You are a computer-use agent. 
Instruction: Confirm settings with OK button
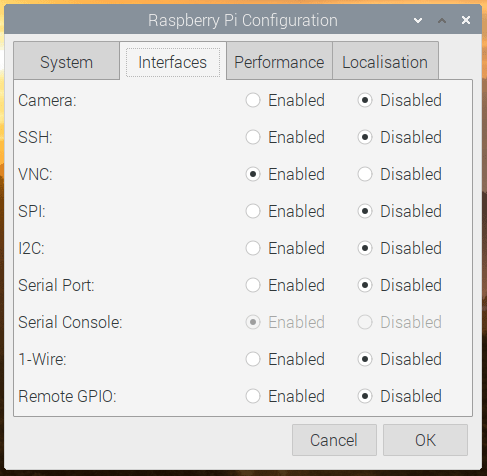tap(425, 440)
